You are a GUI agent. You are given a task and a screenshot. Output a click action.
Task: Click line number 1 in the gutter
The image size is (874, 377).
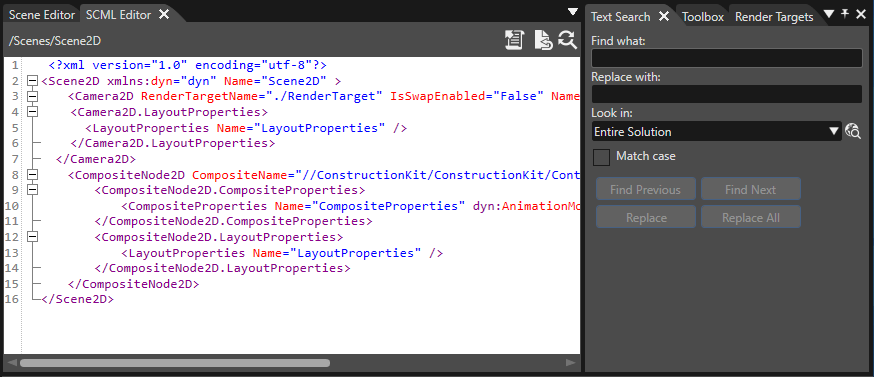point(14,65)
